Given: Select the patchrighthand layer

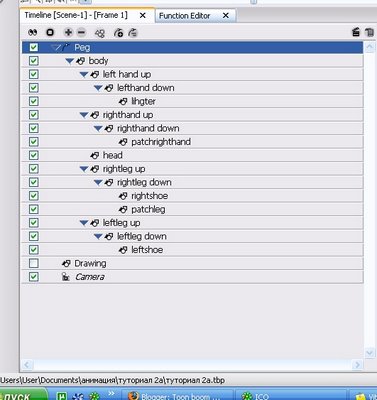Looking at the screenshot, I should click(193, 142).
